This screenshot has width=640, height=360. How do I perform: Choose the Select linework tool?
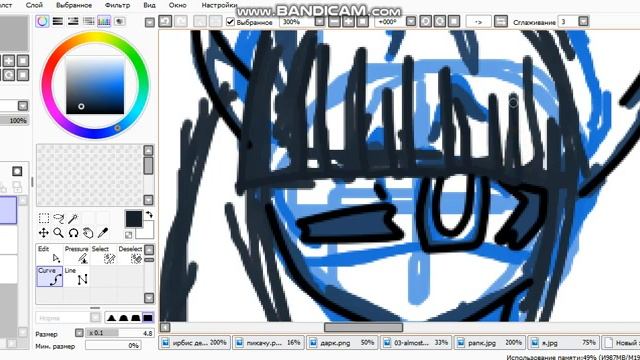[103, 254]
